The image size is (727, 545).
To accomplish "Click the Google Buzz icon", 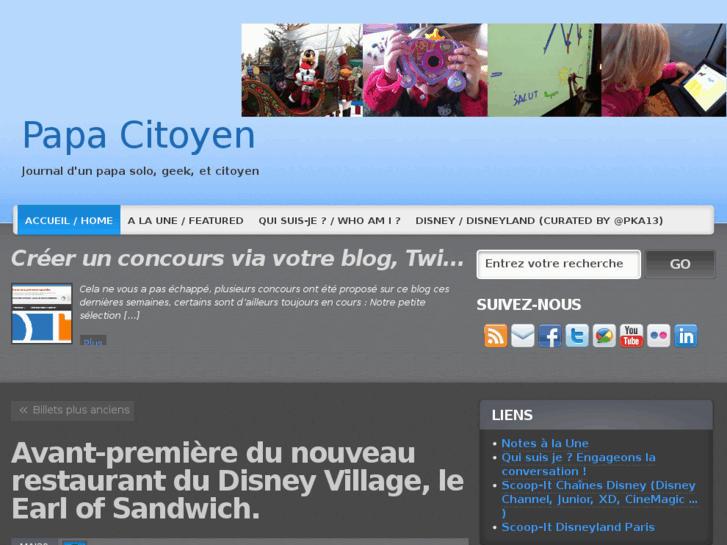I will (x=604, y=336).
